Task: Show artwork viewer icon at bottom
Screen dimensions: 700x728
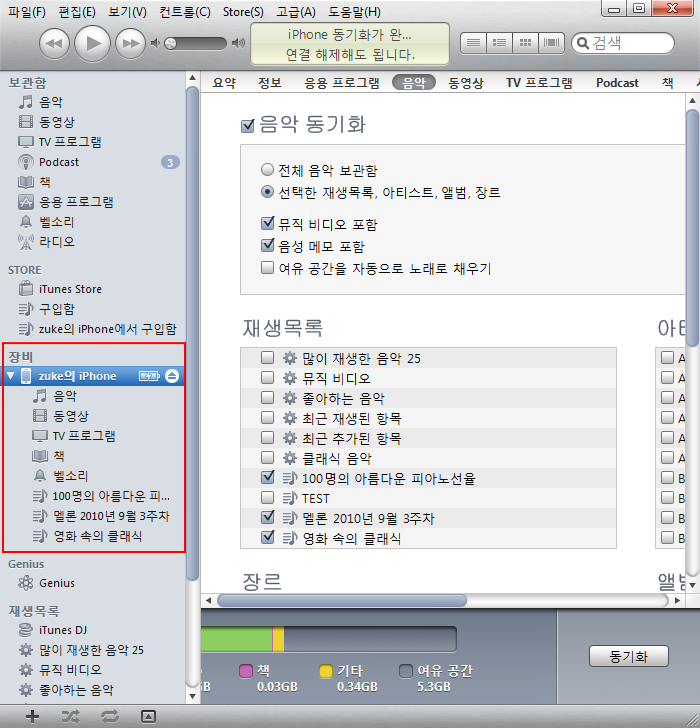Action: click(148, 716)
